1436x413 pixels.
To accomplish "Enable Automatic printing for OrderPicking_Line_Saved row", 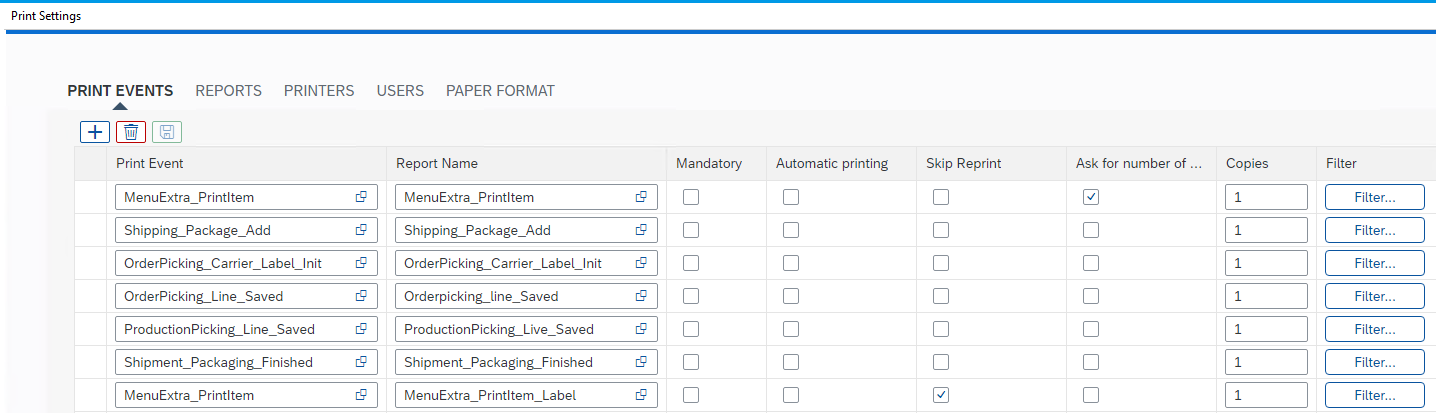I will tap(791, 296).
